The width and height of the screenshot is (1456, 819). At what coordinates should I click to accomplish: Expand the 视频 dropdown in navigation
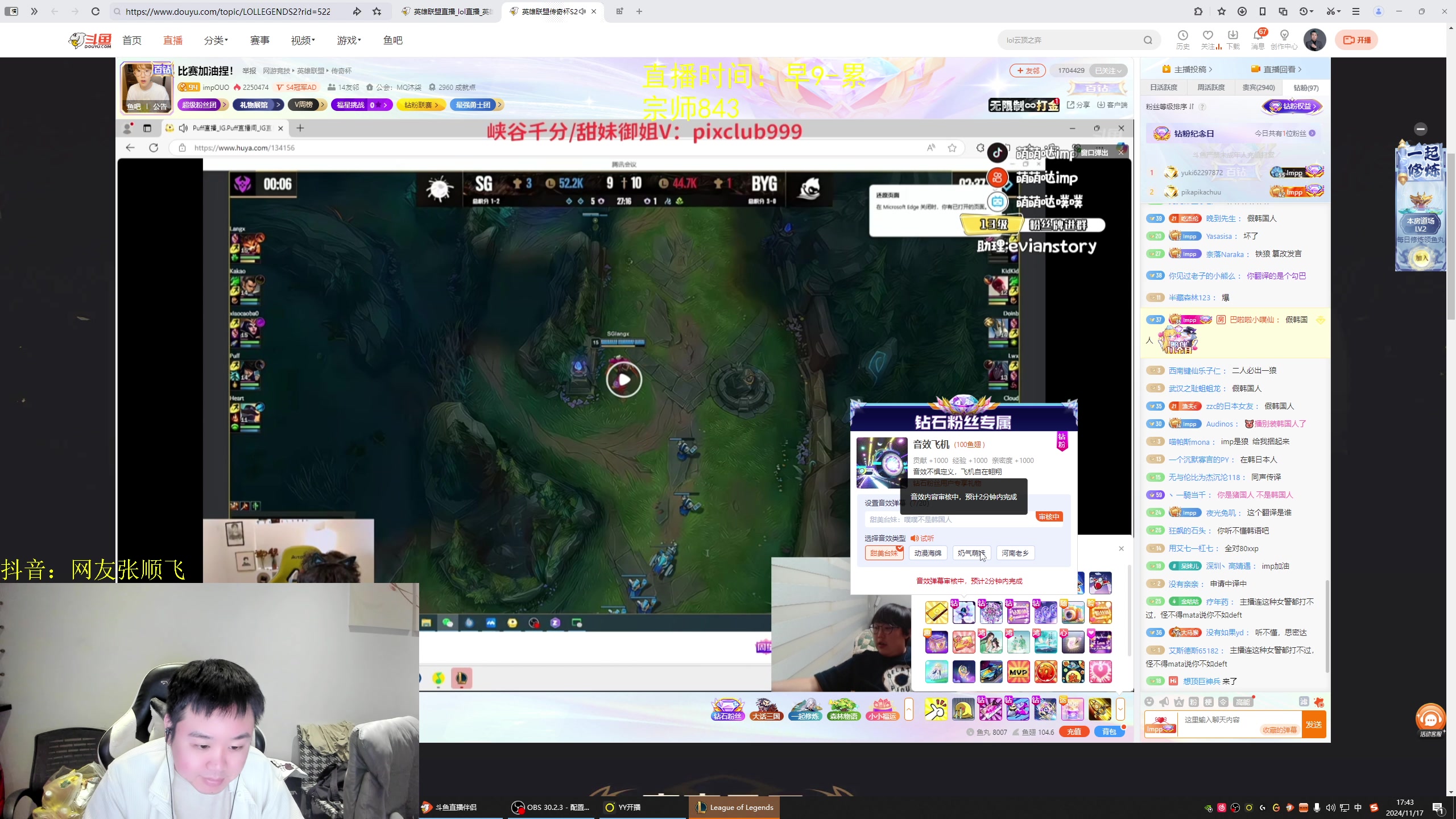303,40
